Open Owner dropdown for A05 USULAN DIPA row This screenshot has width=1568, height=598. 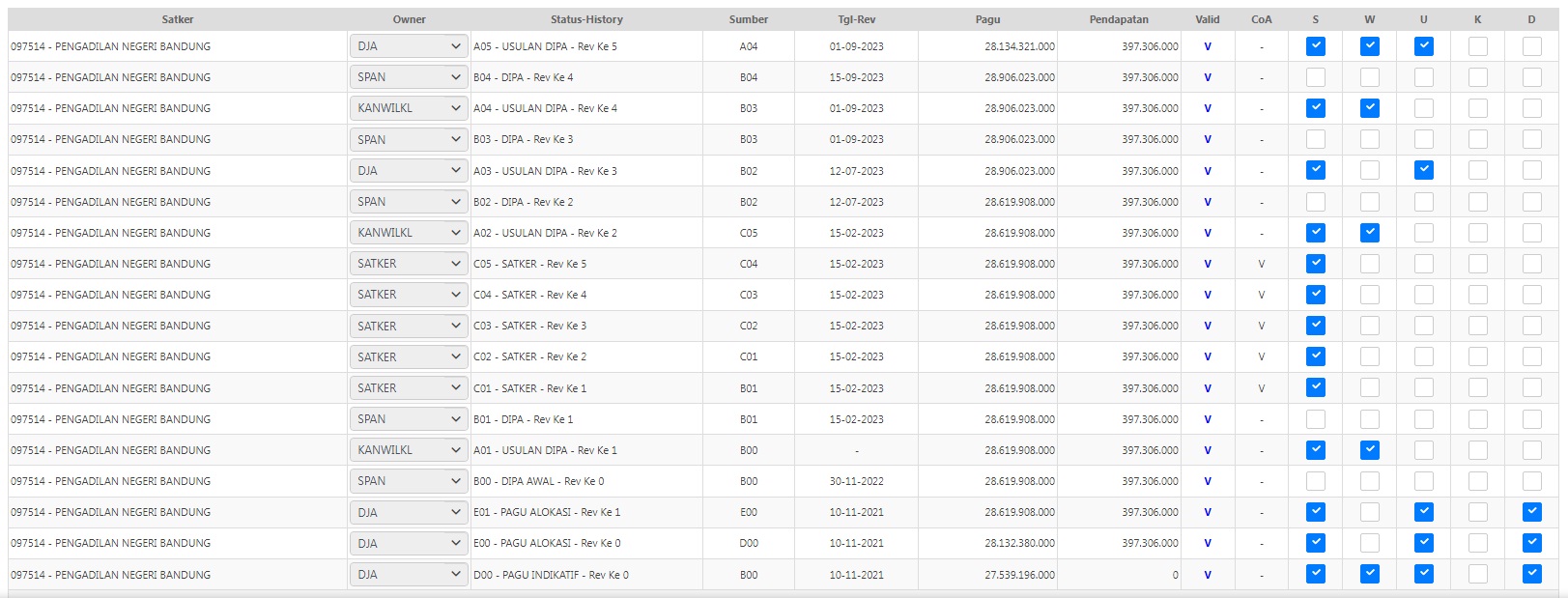click(x=409, y=46)
